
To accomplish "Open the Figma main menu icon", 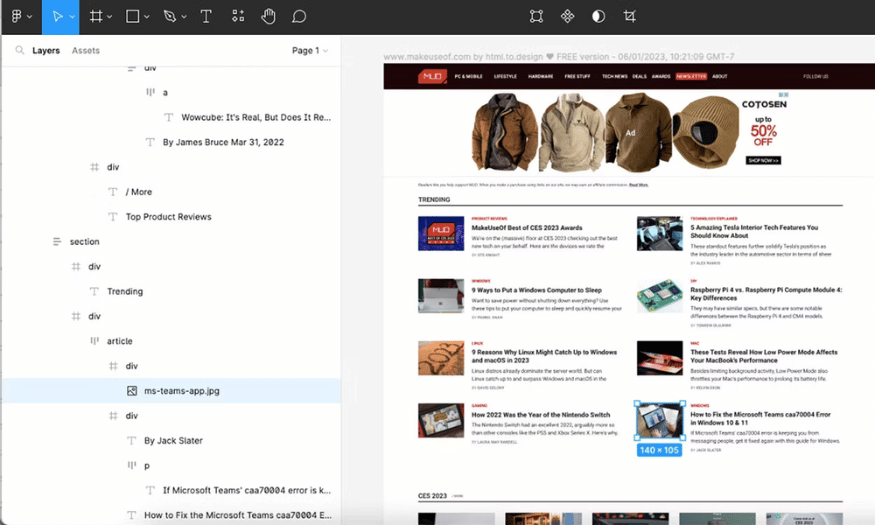I will pyautogui.click(x=17, y=16).
